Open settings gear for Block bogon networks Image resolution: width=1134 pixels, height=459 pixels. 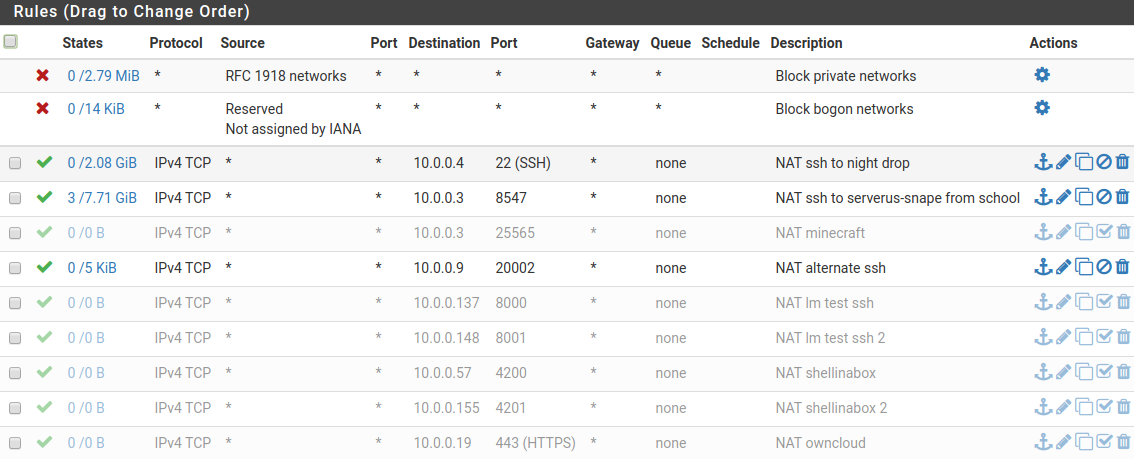coord(1041,108)
